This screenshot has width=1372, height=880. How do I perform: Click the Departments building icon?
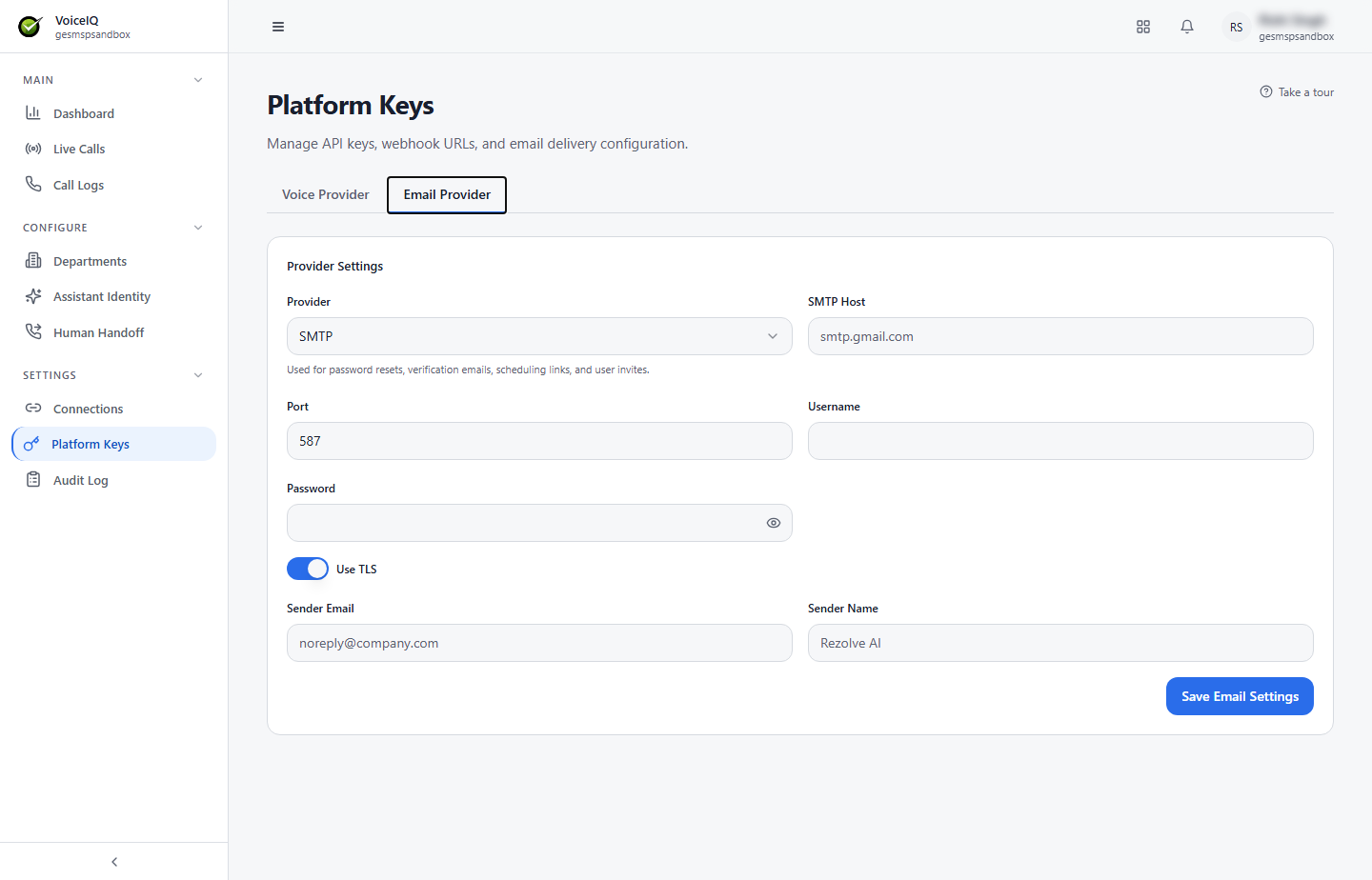coord(33,261)
